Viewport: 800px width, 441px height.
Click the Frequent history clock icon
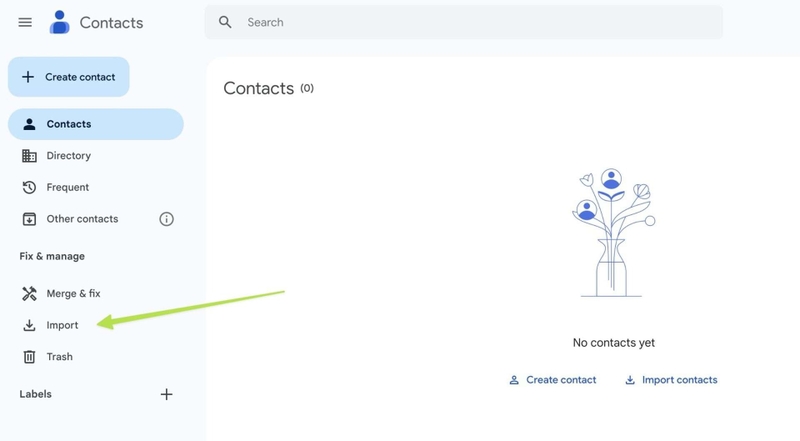[29, 187]
